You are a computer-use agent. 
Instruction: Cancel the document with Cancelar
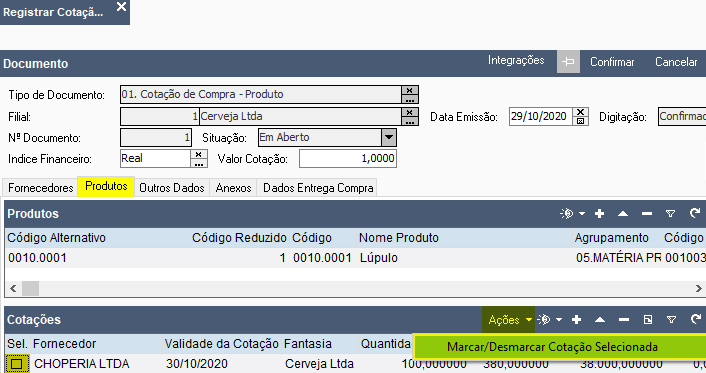(676, 62)
